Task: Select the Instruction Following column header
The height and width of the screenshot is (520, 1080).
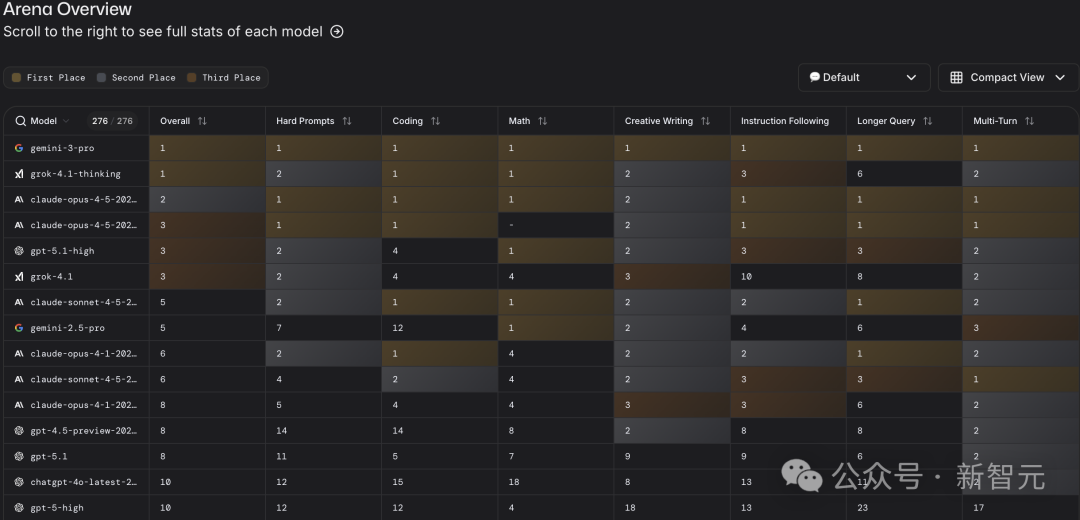Action: (x=784, y=121)
